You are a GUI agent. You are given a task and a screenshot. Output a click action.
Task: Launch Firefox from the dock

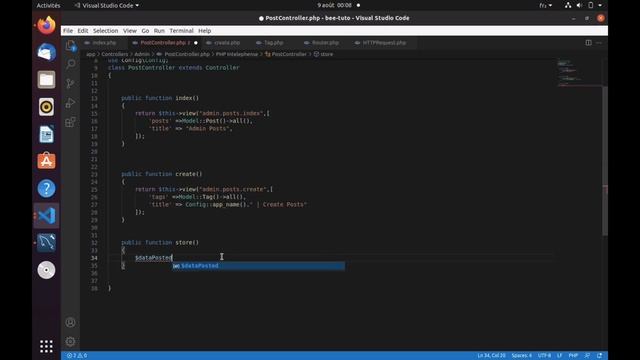[x=47, y=25]
